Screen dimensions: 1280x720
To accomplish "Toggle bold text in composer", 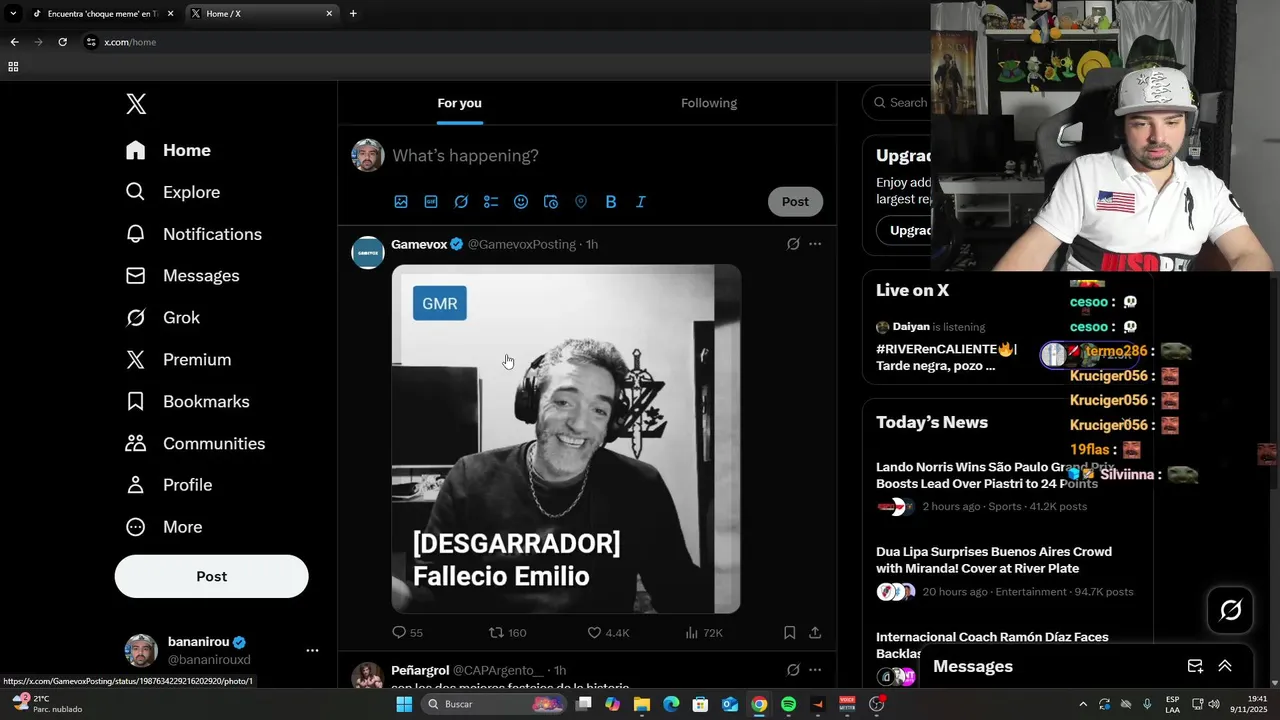I will click(x=611, y=202).
